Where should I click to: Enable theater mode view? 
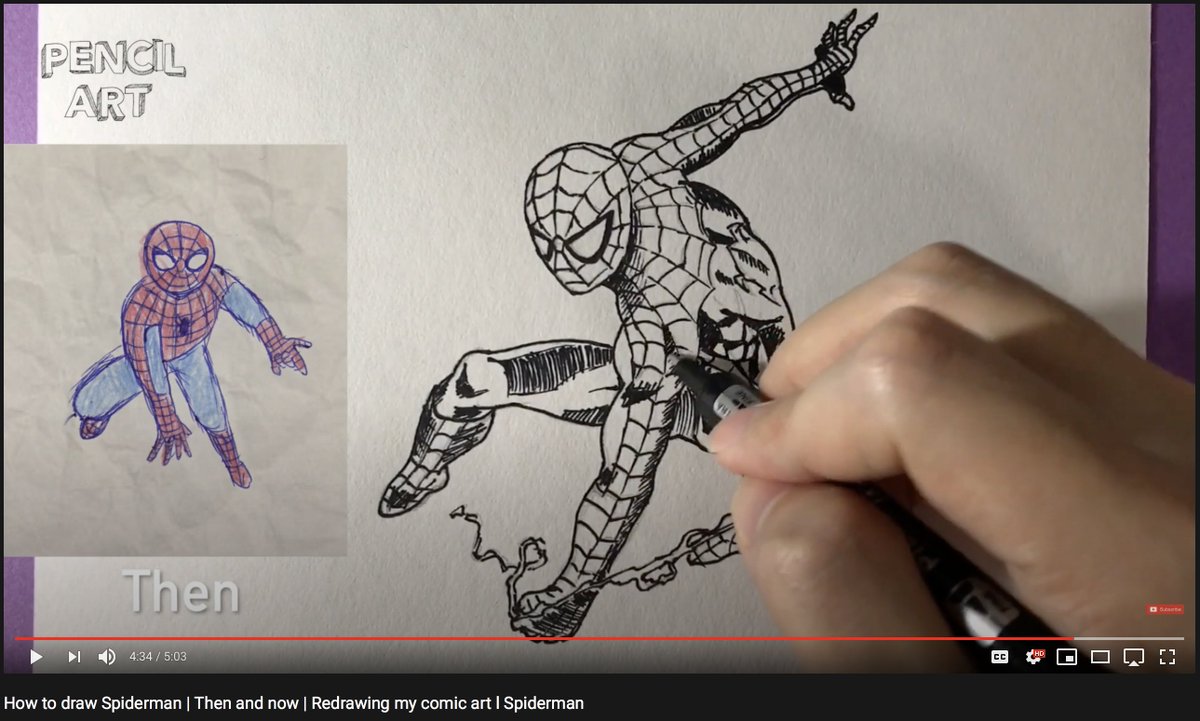coord(1100,657)
